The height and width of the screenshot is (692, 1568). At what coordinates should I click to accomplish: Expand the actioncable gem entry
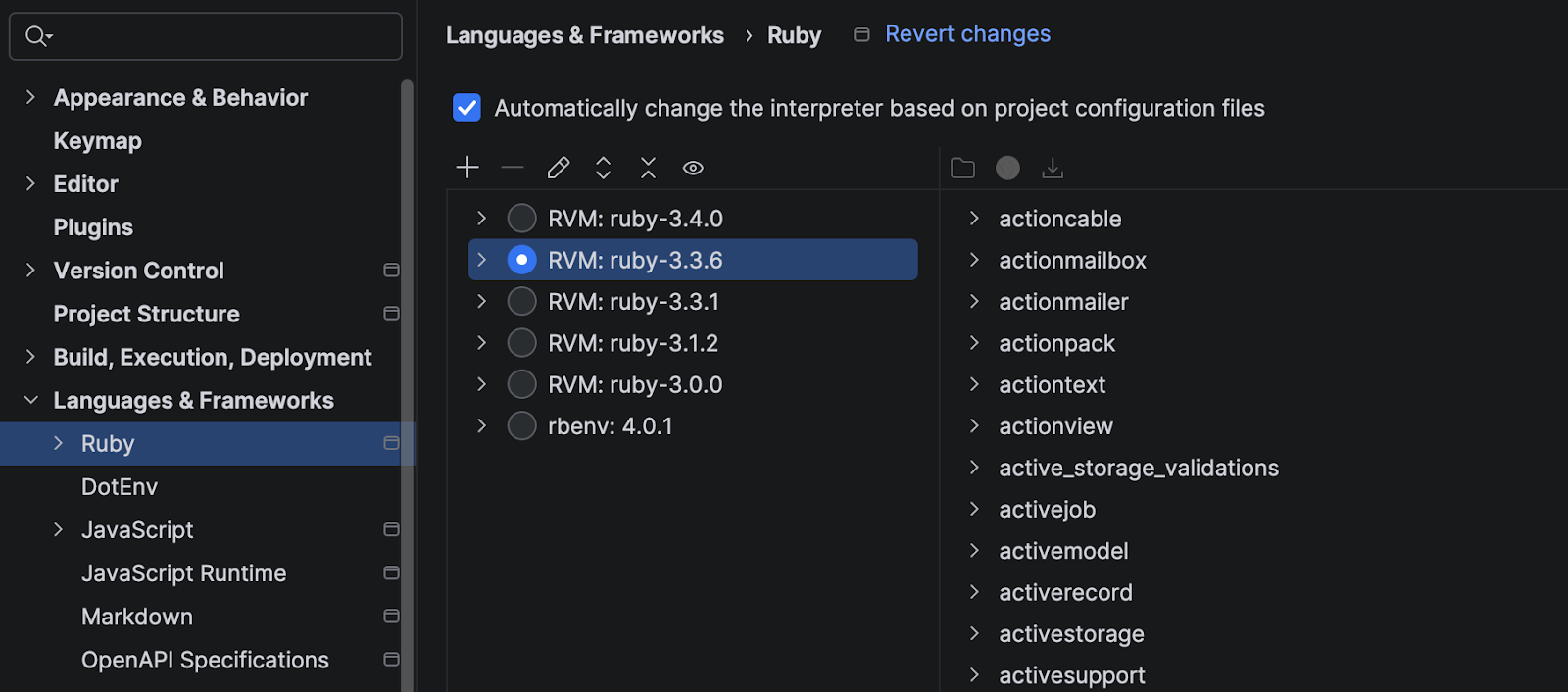click(x=974, y=219)
